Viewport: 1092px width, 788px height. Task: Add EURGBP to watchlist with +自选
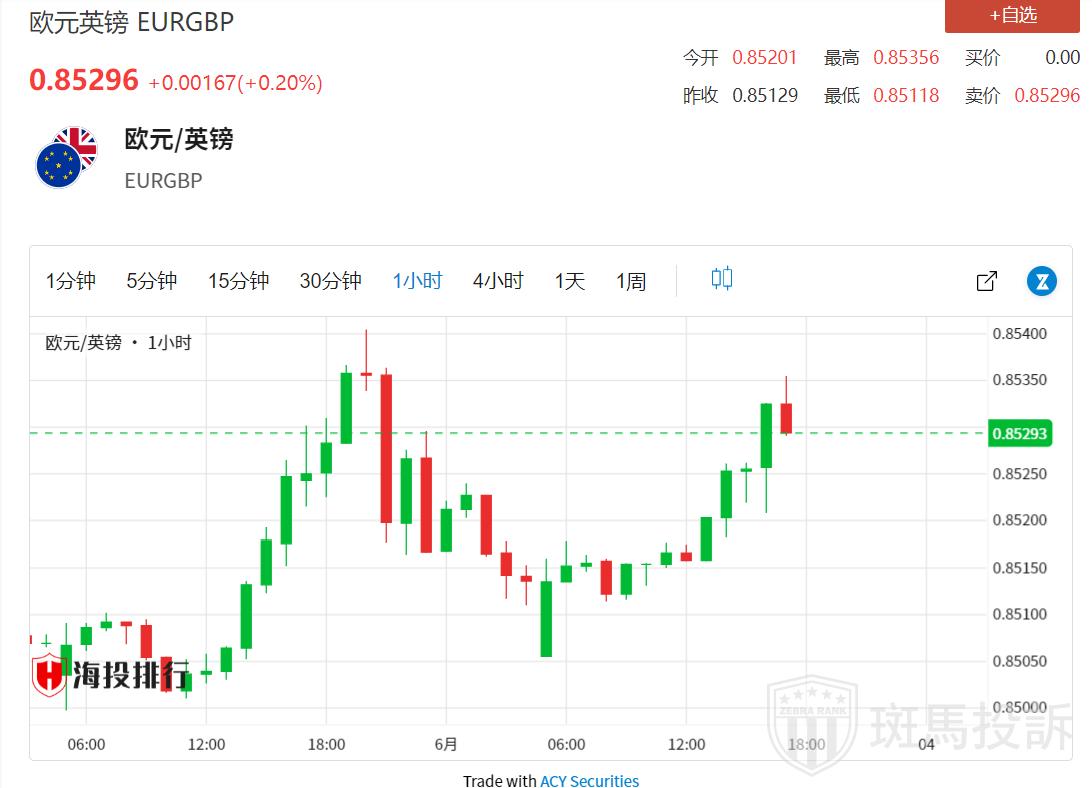point(1012,16)
